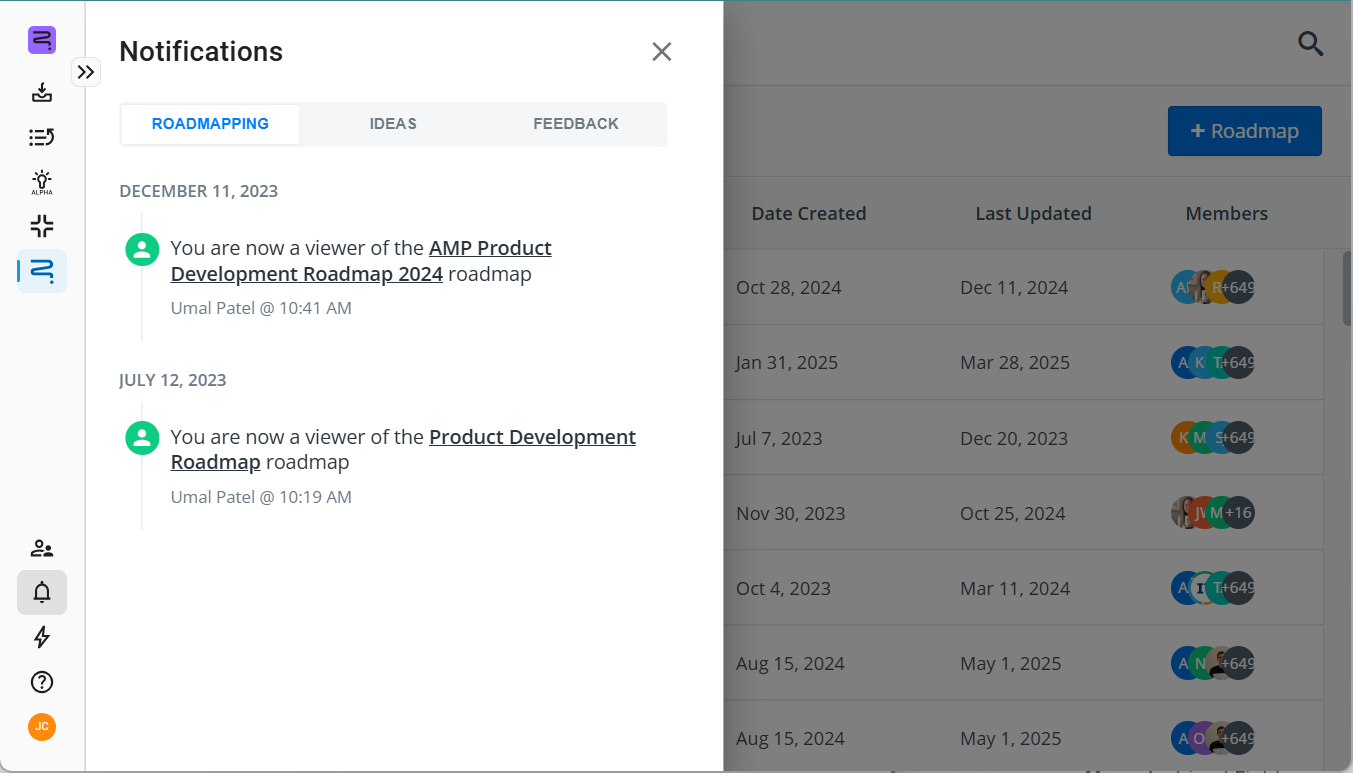This screenshot has width=1353, height=773.
Task: Switch to the Feedback notifications tab
Action: coord(576,124)
